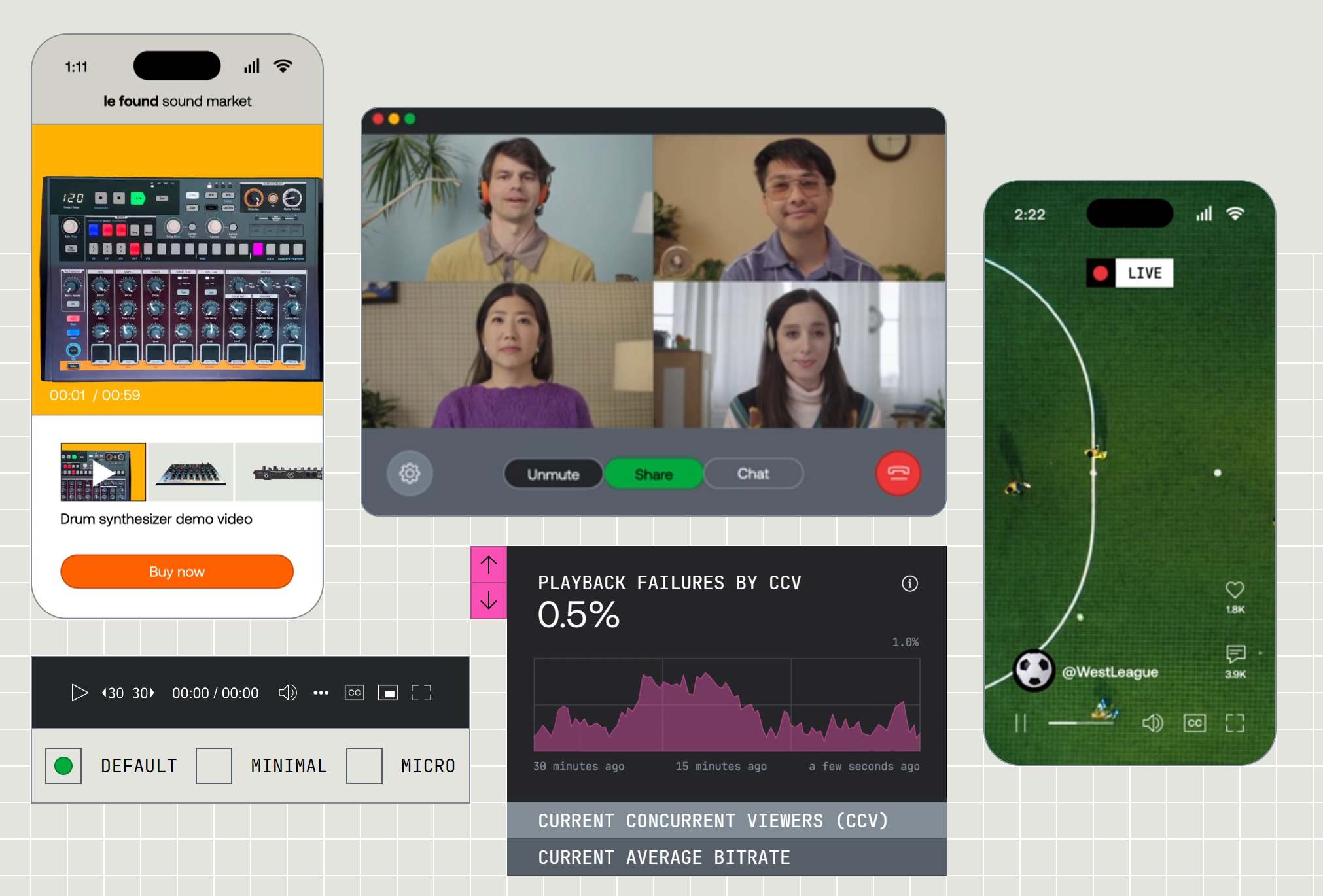Like the live stream heart icon

(x=1235, y=590)
